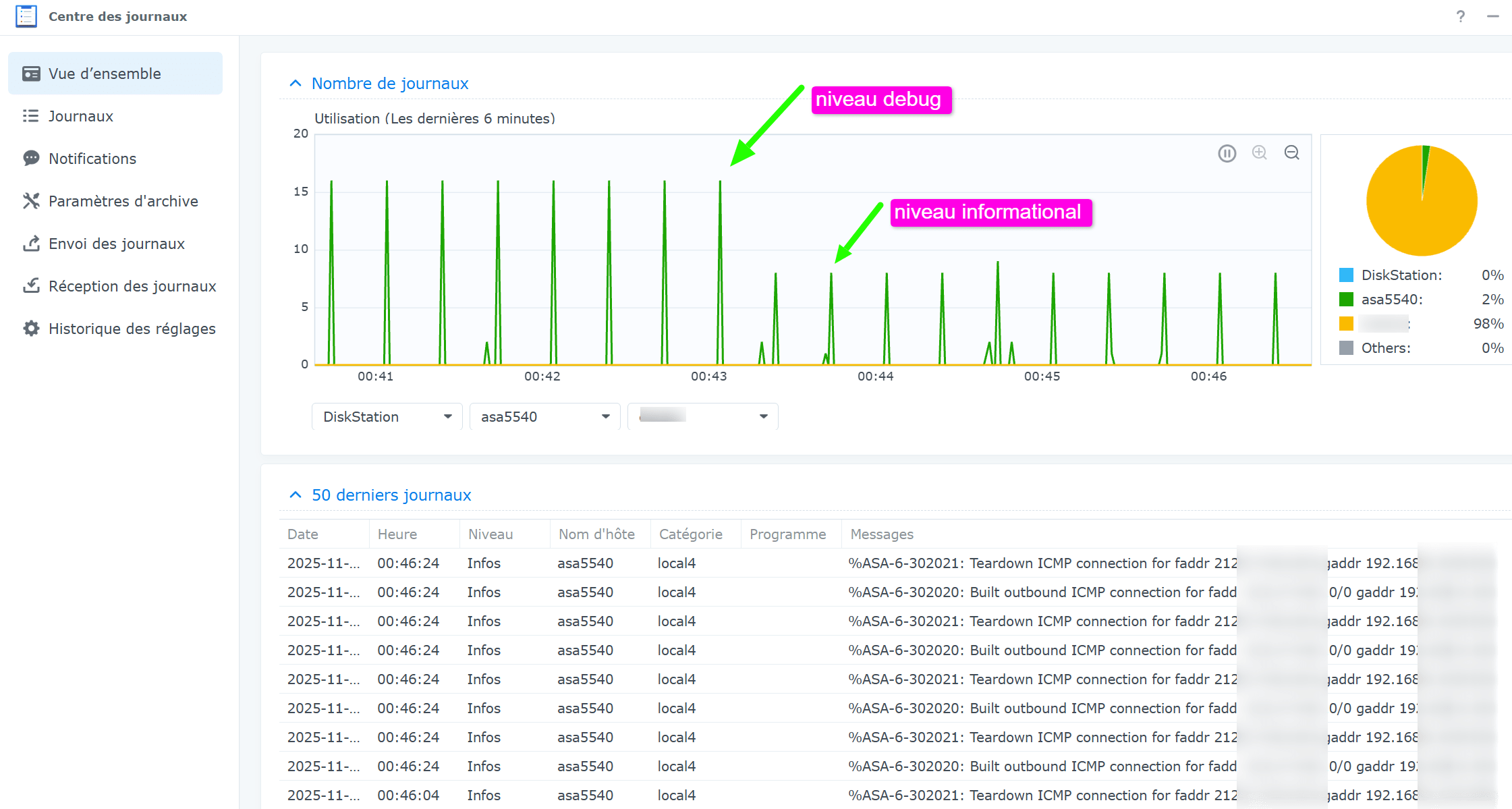Open help with the question mark icon
The image size is (1512, 809).
click(1460, 16)
